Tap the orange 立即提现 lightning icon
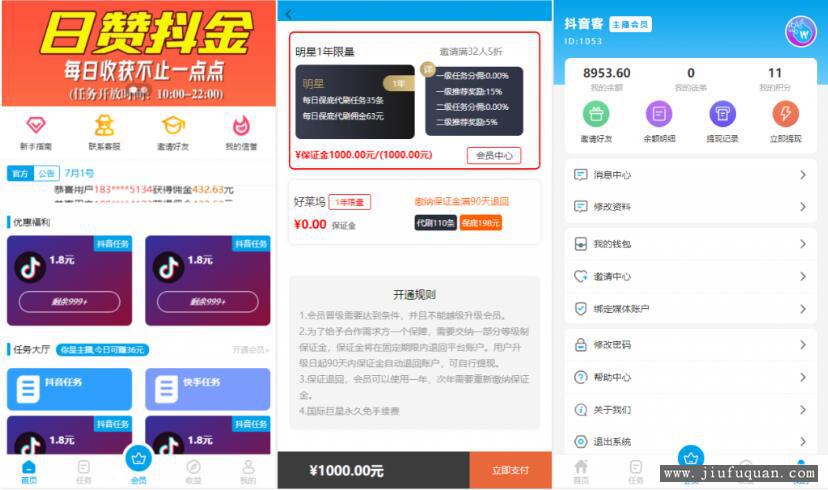Viewport: 828px width, 490px height. coord(785,114)
